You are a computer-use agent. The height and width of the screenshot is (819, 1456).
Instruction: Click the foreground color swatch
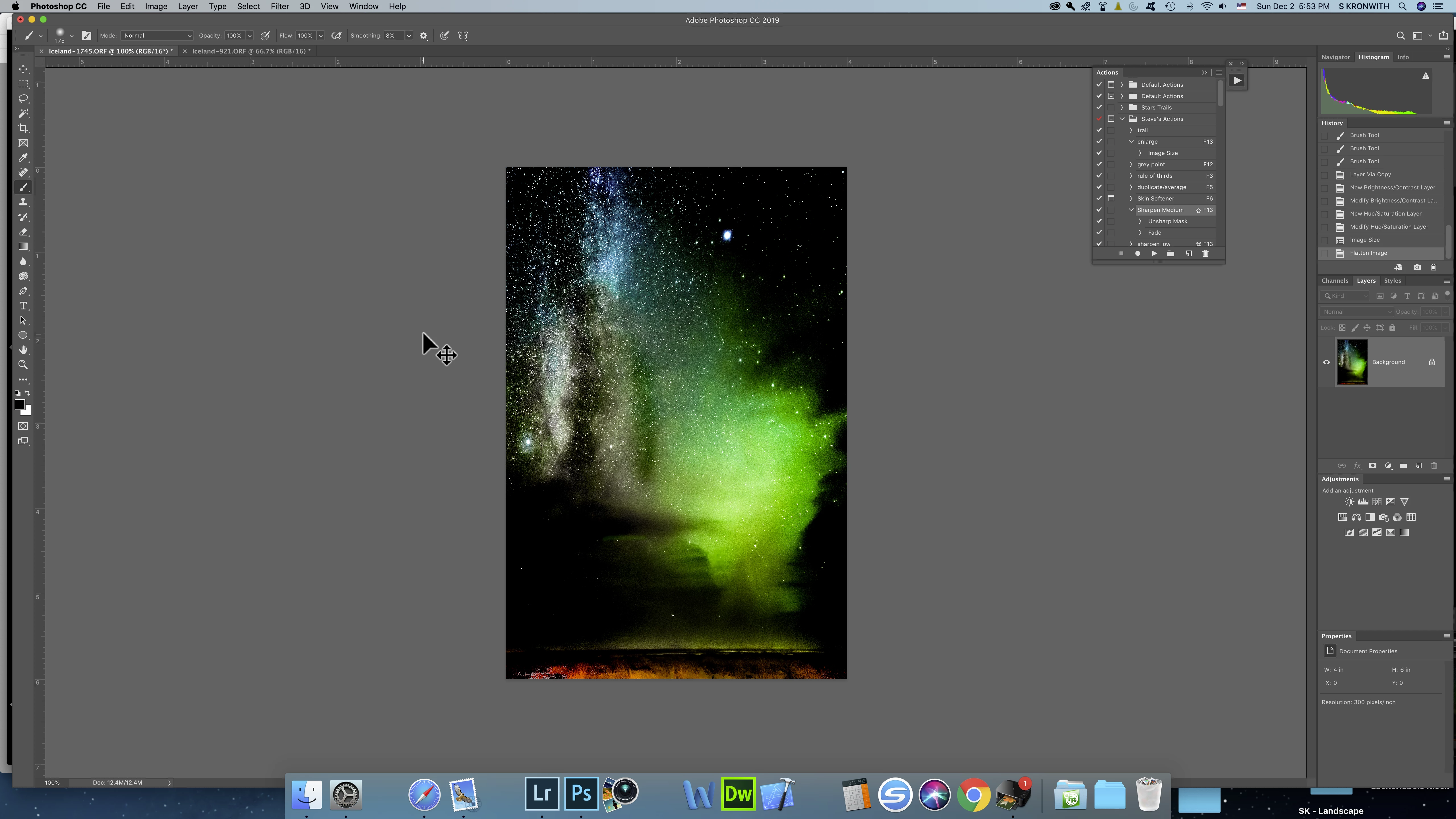tap(19, 404)
